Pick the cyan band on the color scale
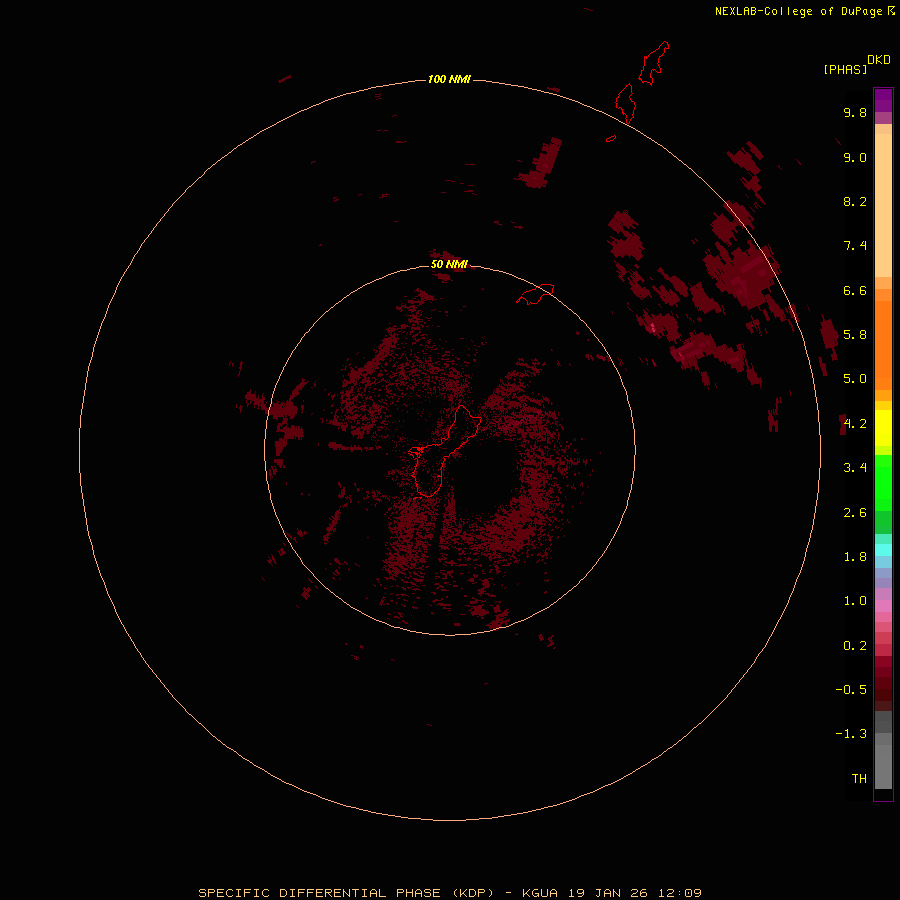The width and height of the screenshot is (900, 900). click(883, 550)
